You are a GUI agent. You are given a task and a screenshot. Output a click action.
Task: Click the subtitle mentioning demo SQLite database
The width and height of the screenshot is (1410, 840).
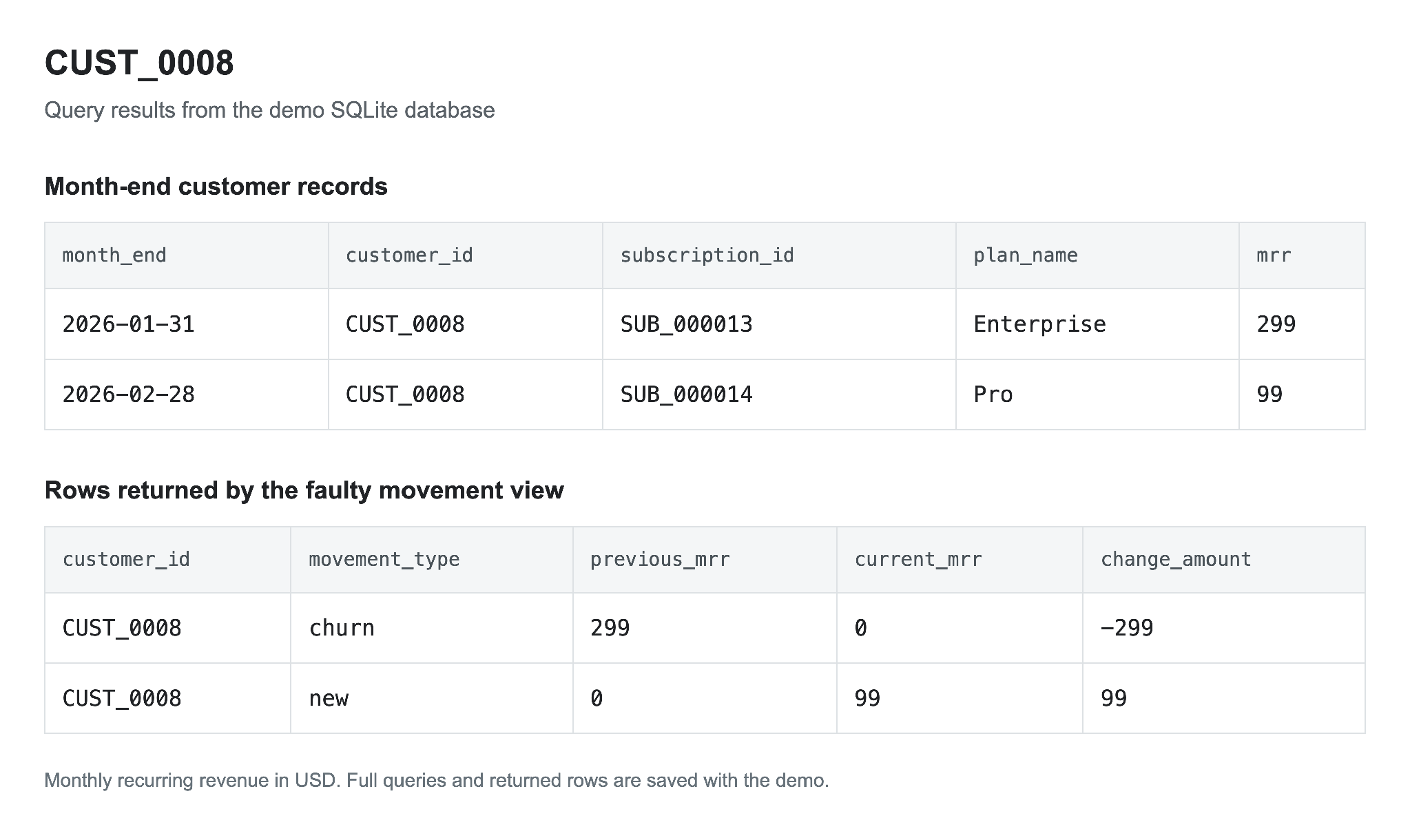point(269,110)
